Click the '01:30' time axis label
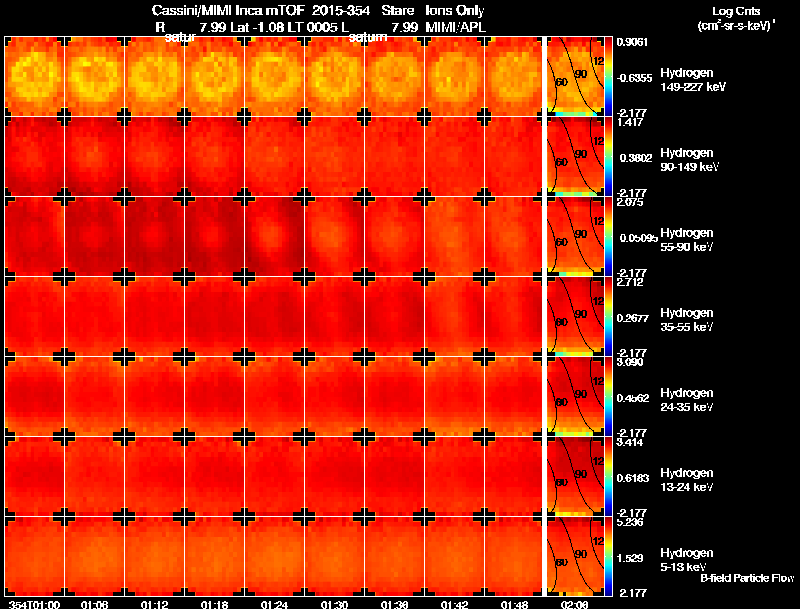 point(335,605)
